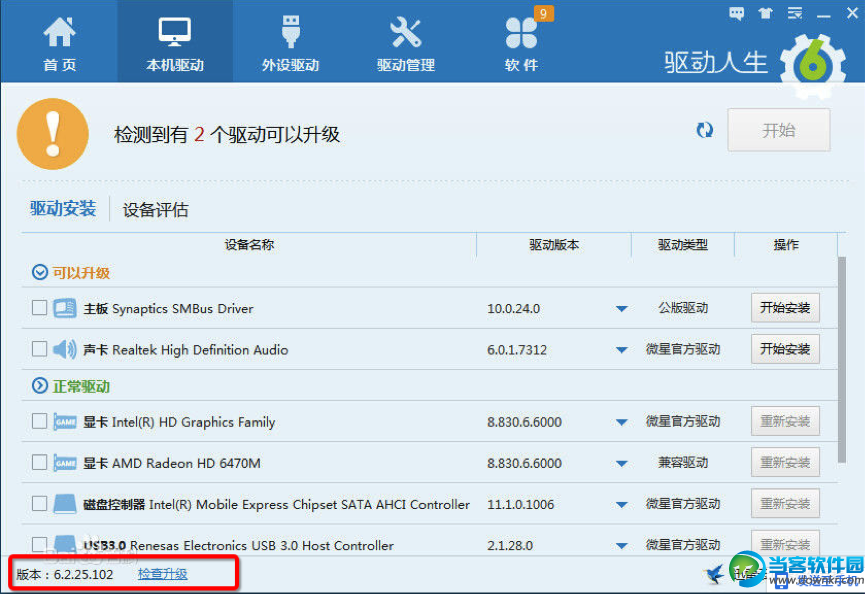Click the 驱动版本 column header
The image size is (865, 594).
pyautogui.click(x=554, y=245)
